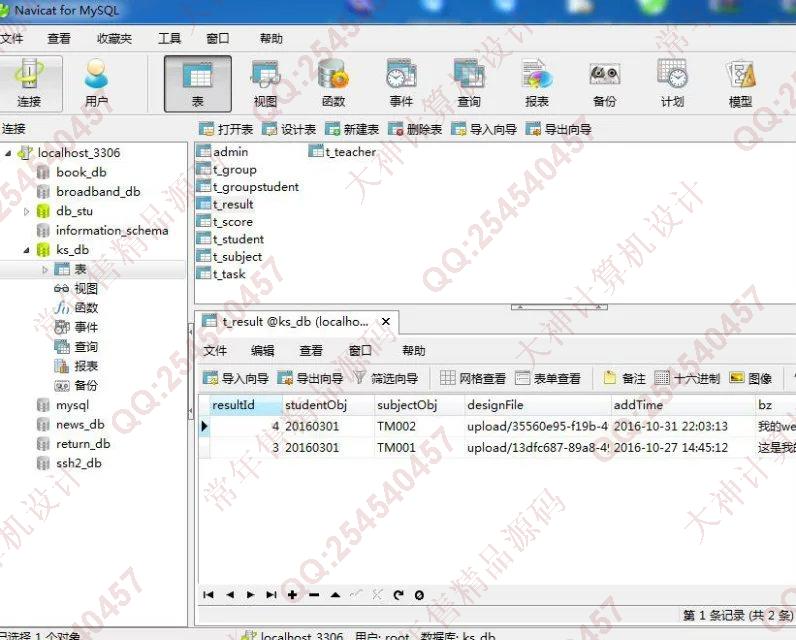Select the t_groupstudent table
796x640 pixels.
point(248,187)
